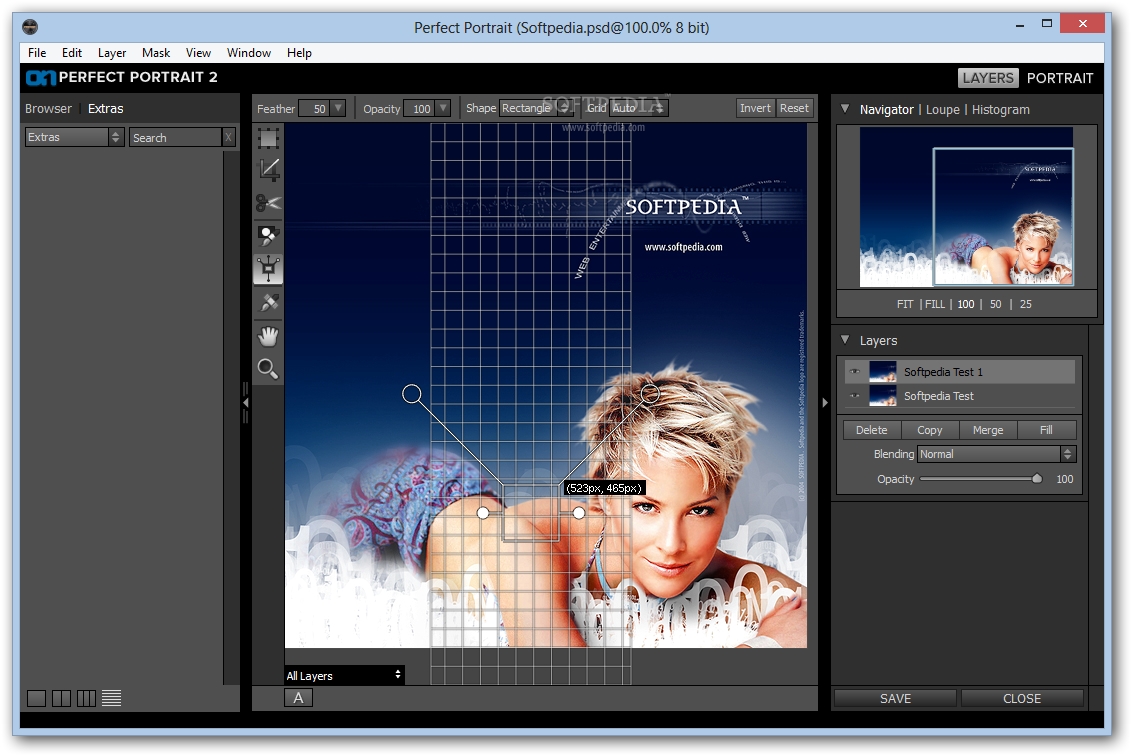Click the SAVE button
This screenshot has height=756, width=1132.
(x=895, y=698)
